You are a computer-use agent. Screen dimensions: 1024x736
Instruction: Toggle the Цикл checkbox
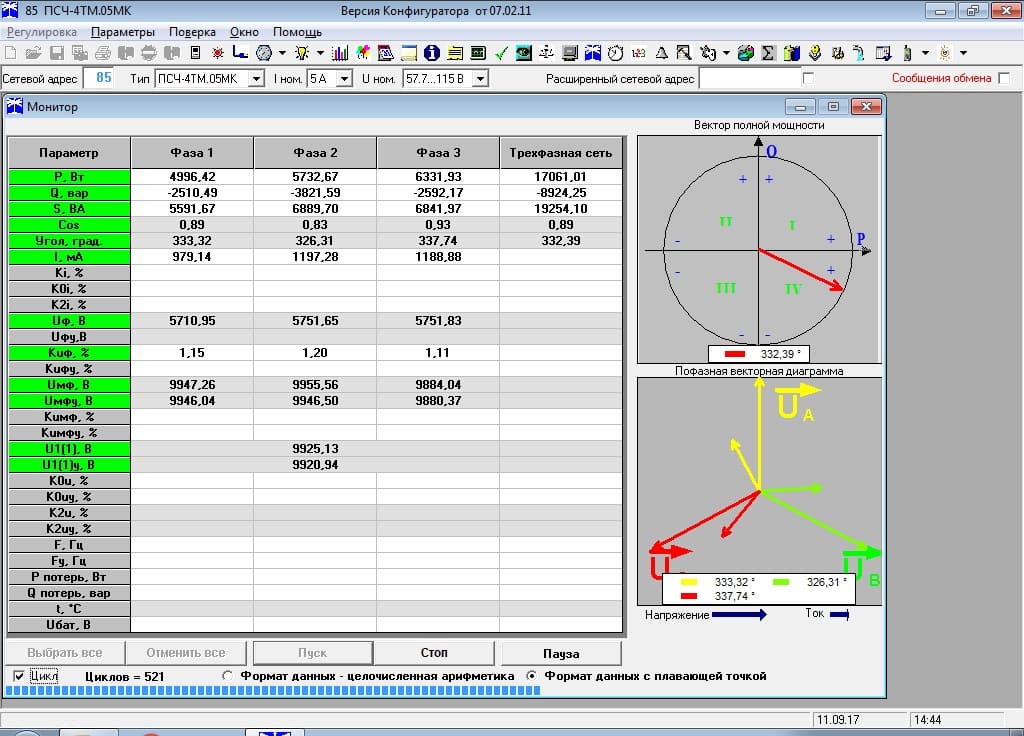[x=20, y=676]
